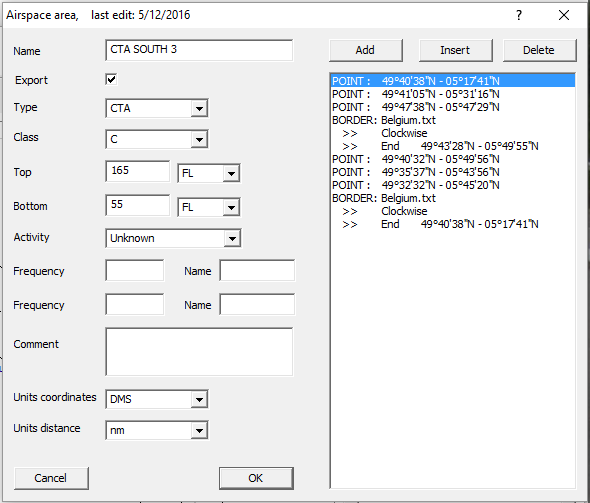Toggle the Export checkbox

click(111, 79)
